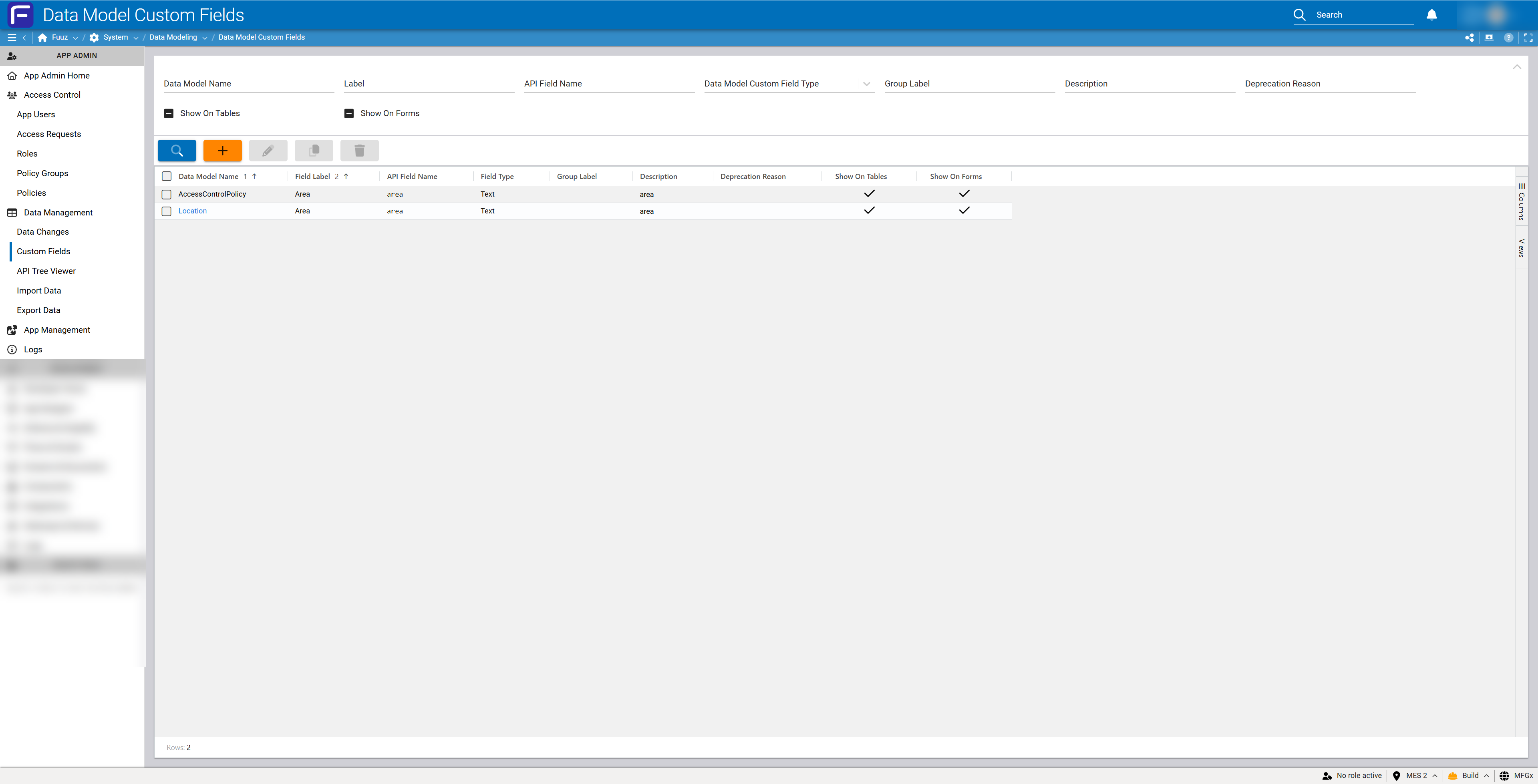Collapse the filter panel with chevron
Viewport: 1538px width, 784px height.
click(1516, 67)
